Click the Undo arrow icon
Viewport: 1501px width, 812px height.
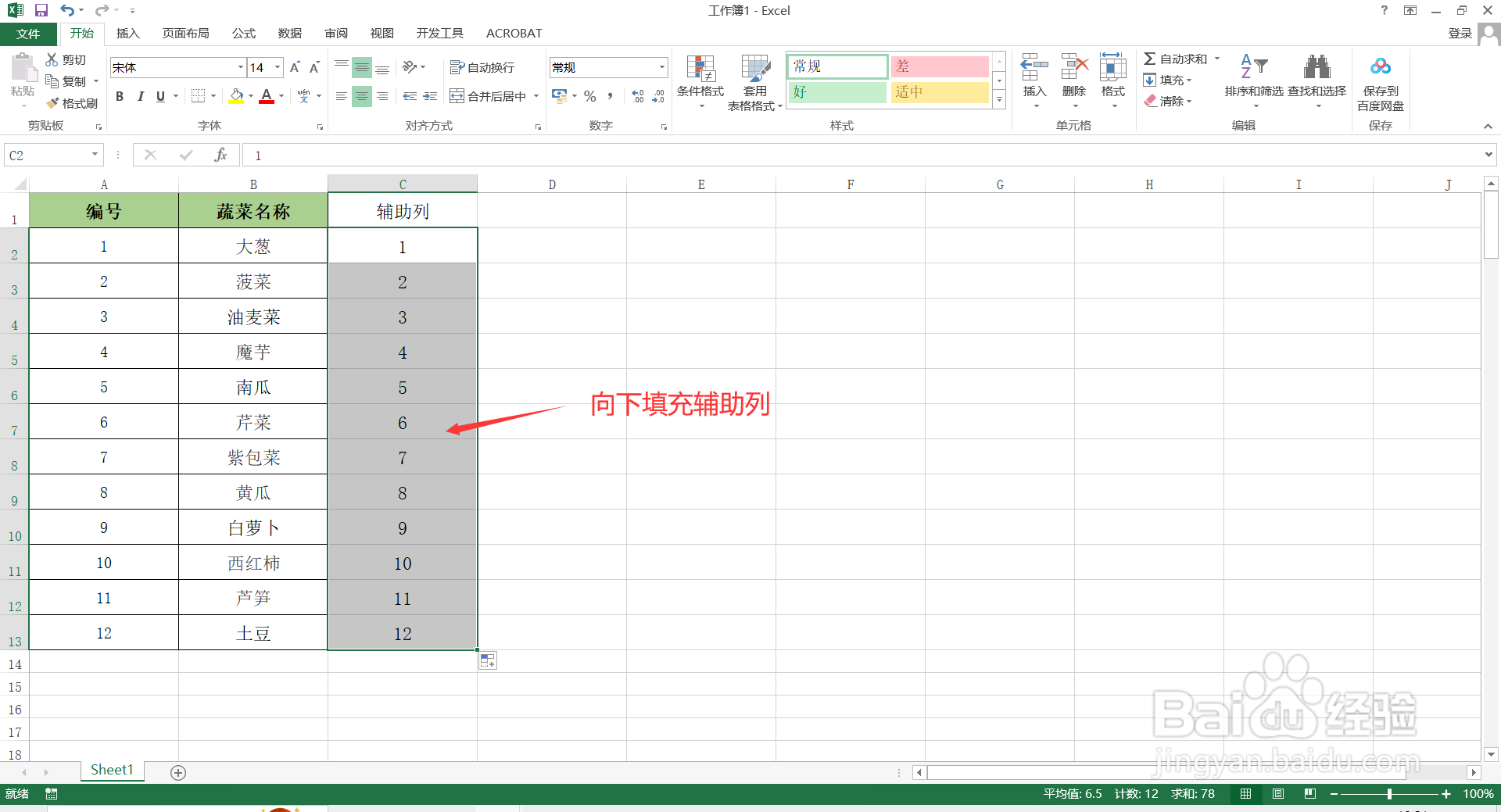coord(68,10)
